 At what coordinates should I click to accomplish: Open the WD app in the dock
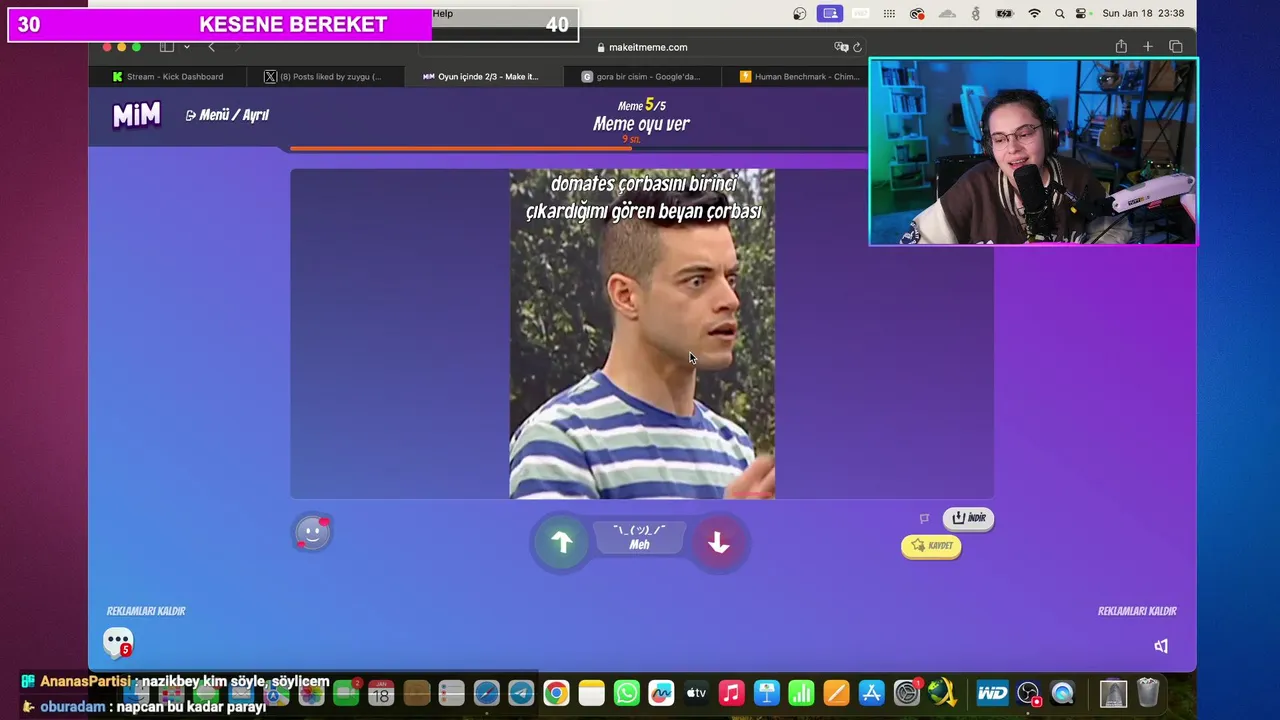pyautogui.click(x=992, y=693)
